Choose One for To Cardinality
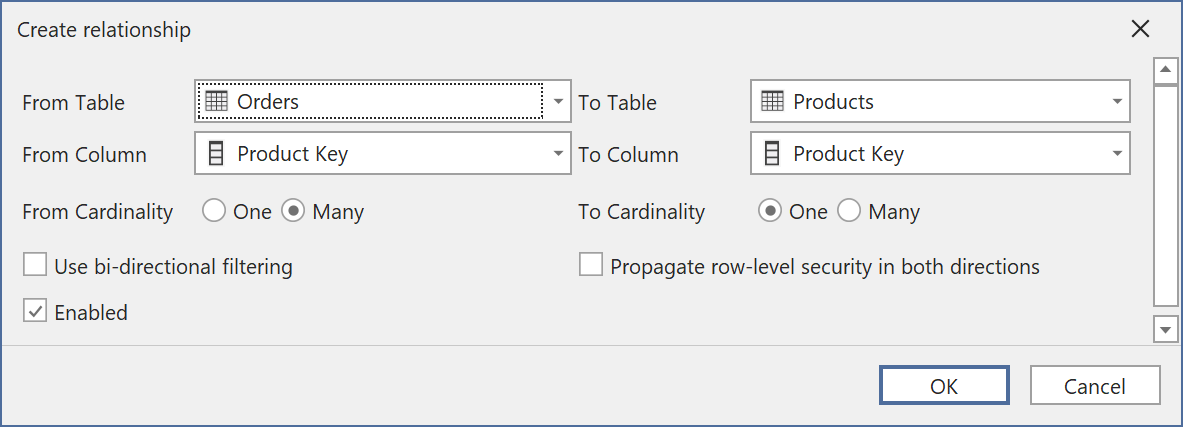Screen dimensions: 1183x427 (x=769, y=212)
